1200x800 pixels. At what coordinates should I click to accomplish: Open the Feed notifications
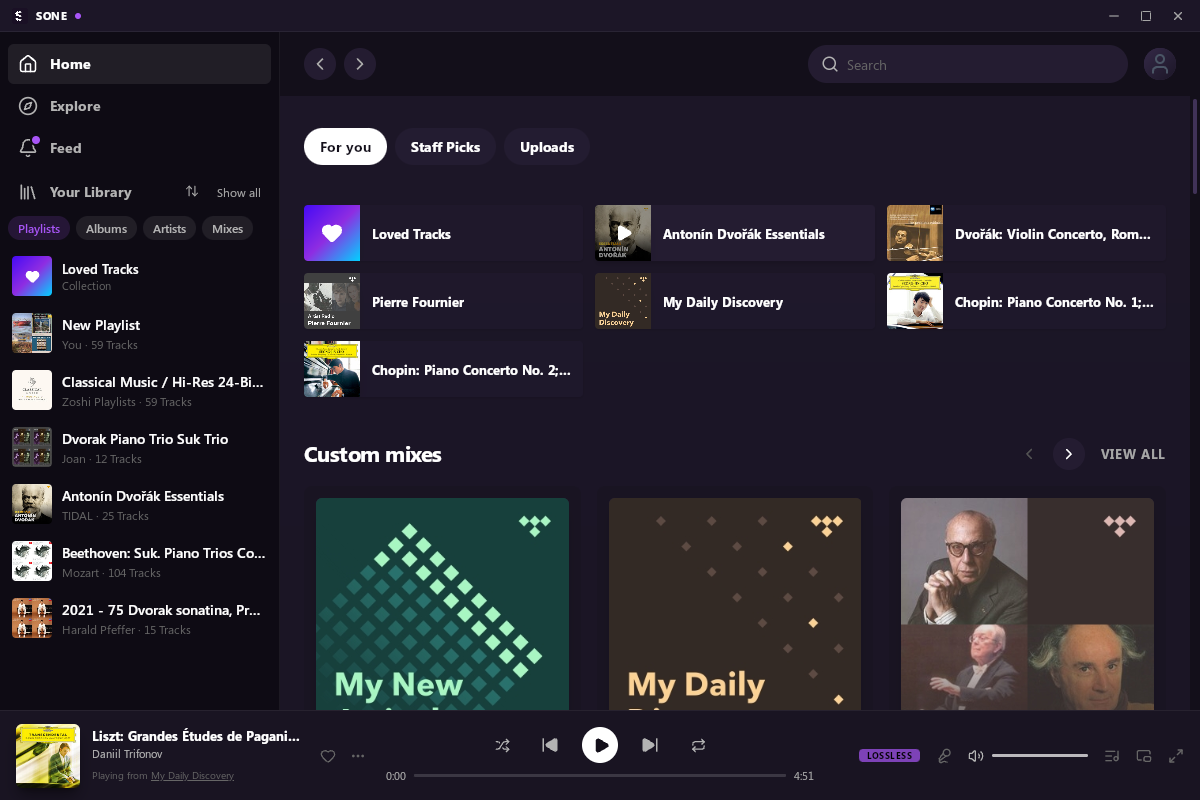[139, 148]
